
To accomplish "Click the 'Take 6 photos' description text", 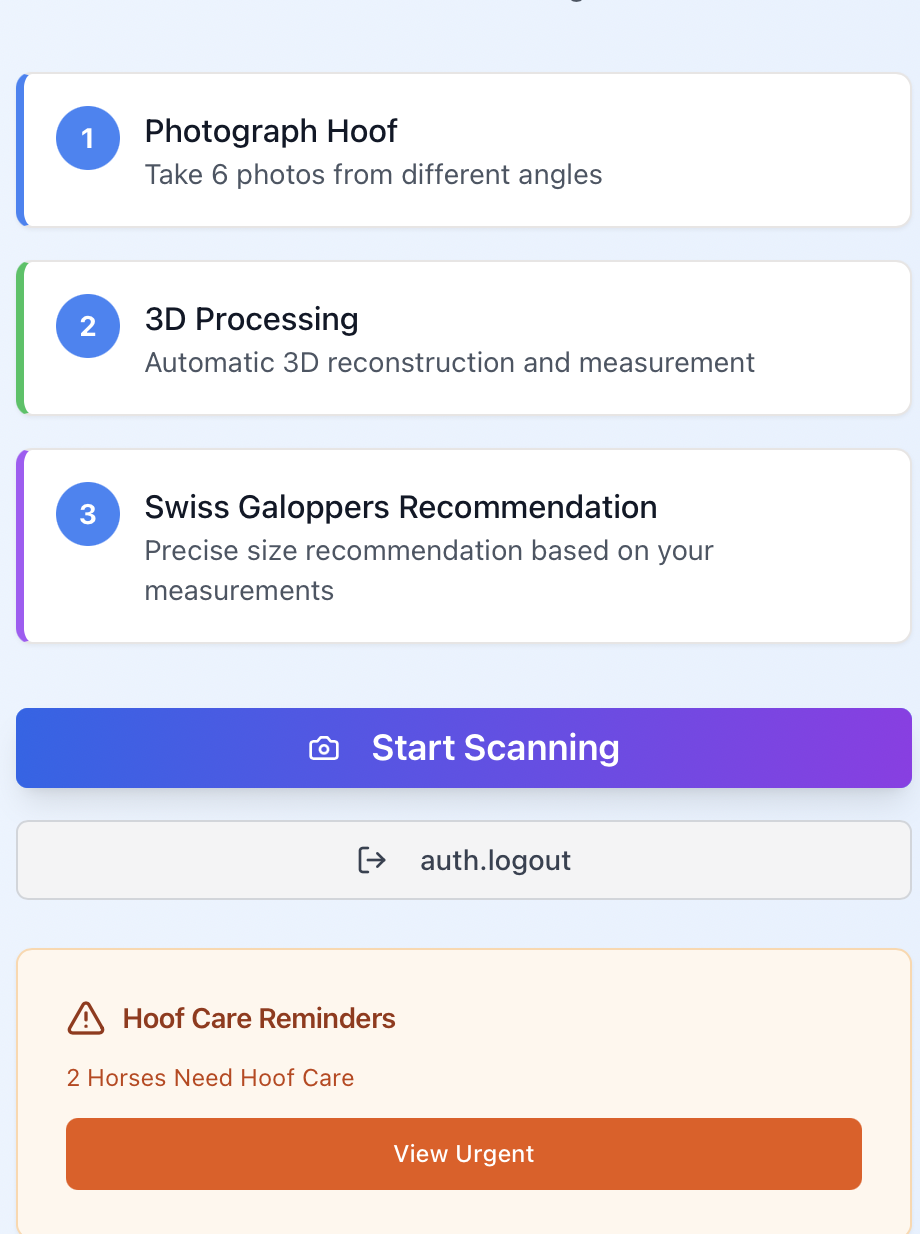I will click(373, 175).
